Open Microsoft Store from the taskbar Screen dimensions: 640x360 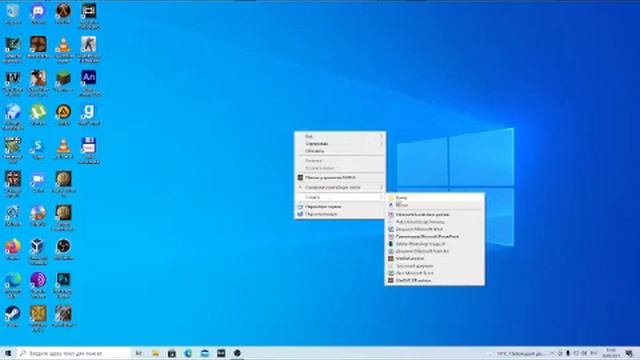172,353
